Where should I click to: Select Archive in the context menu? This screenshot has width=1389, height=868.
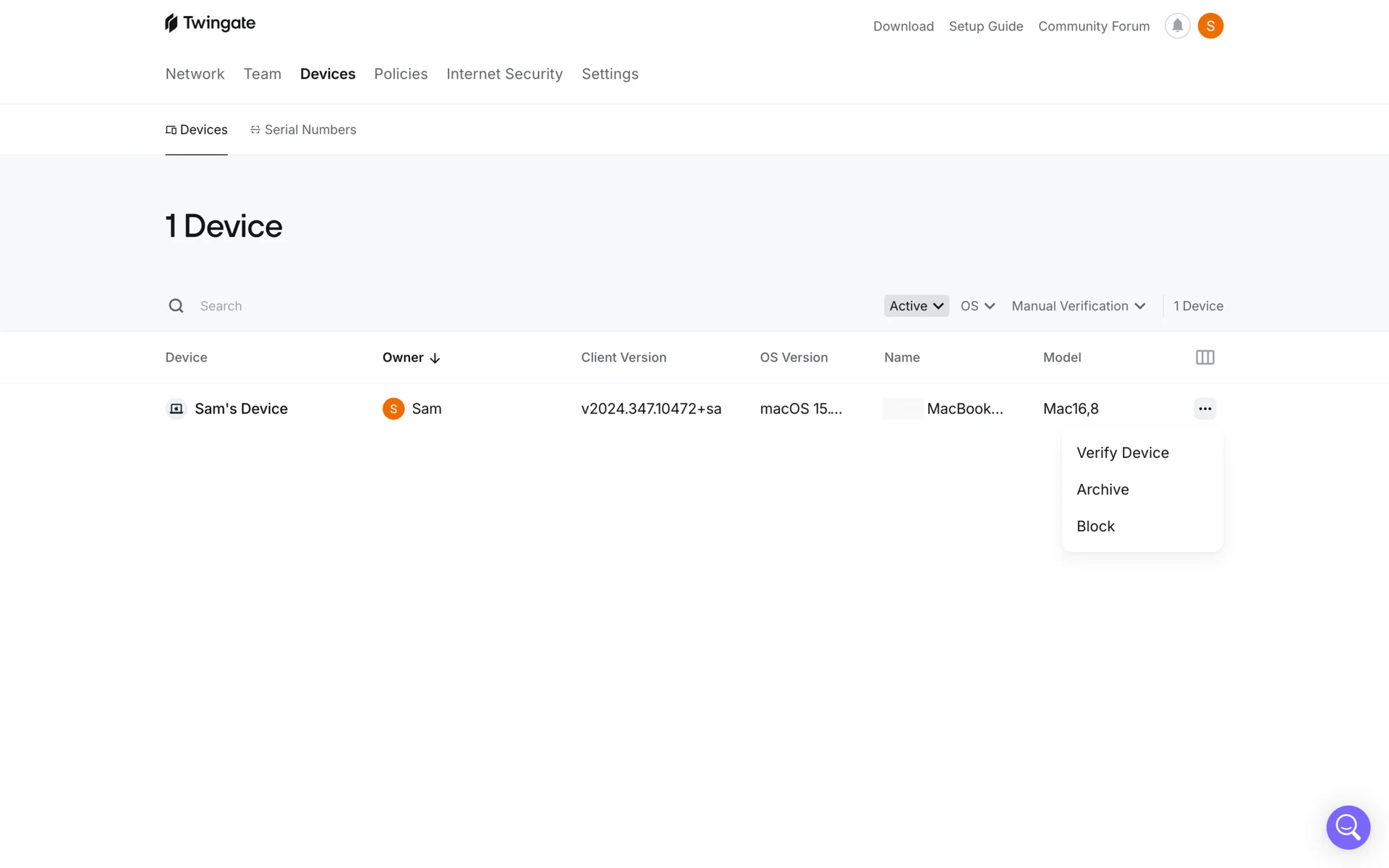pyautogui.click(x=1103, y=490)
